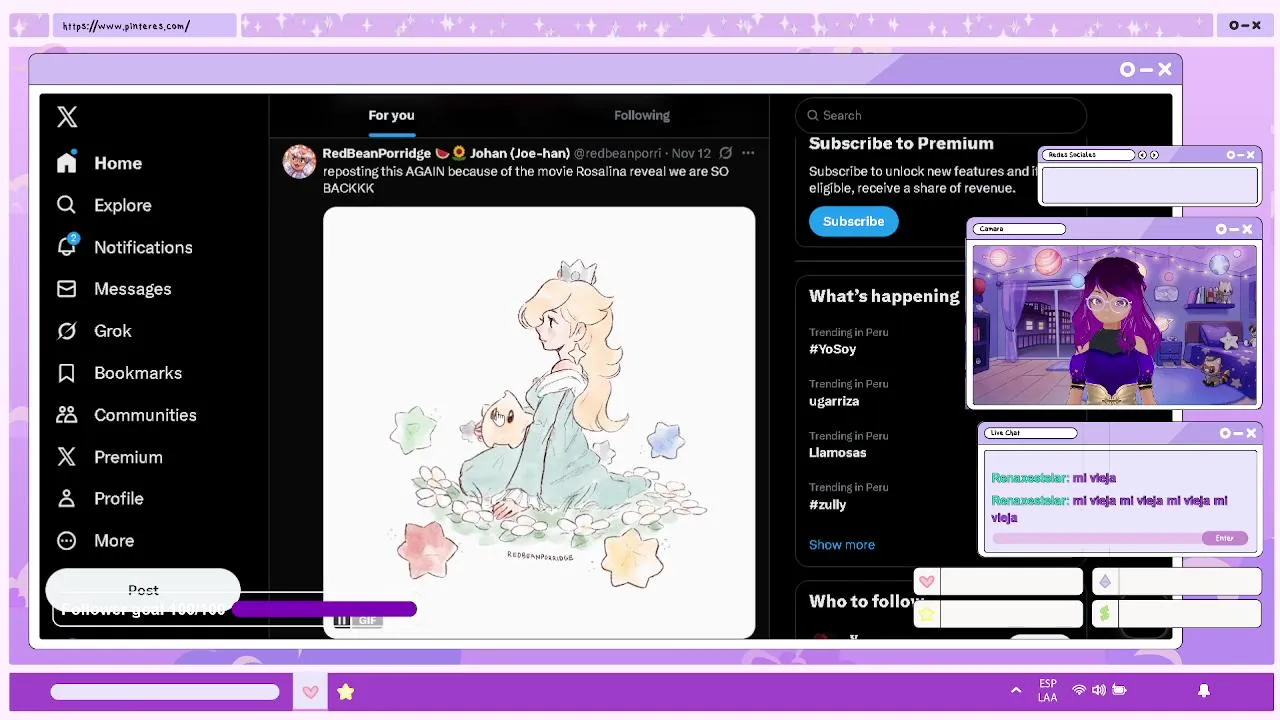Open the Wi-Fi network tray icon
1280x720 pixels.
[x=1078, y=690]
